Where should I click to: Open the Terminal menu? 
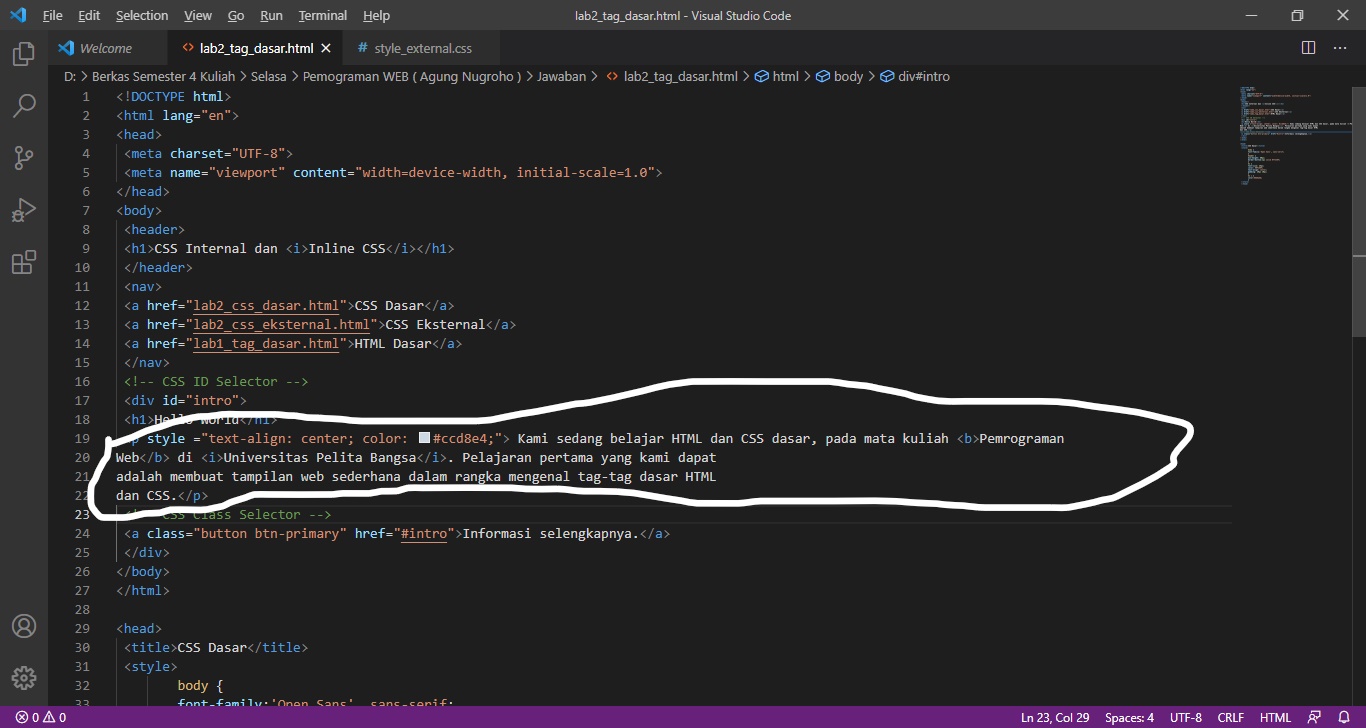pyautogui.click(x=322, y=15)
